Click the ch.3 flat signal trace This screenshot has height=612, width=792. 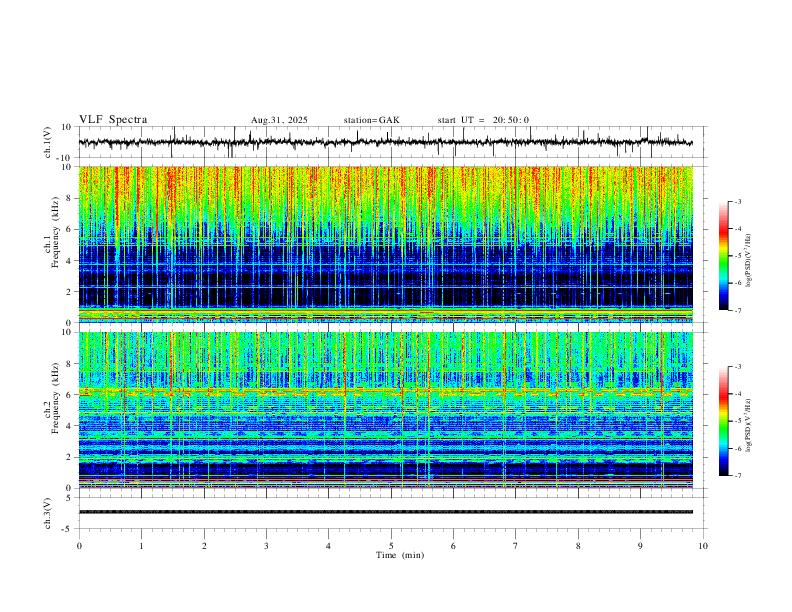(x=385, y=512)
